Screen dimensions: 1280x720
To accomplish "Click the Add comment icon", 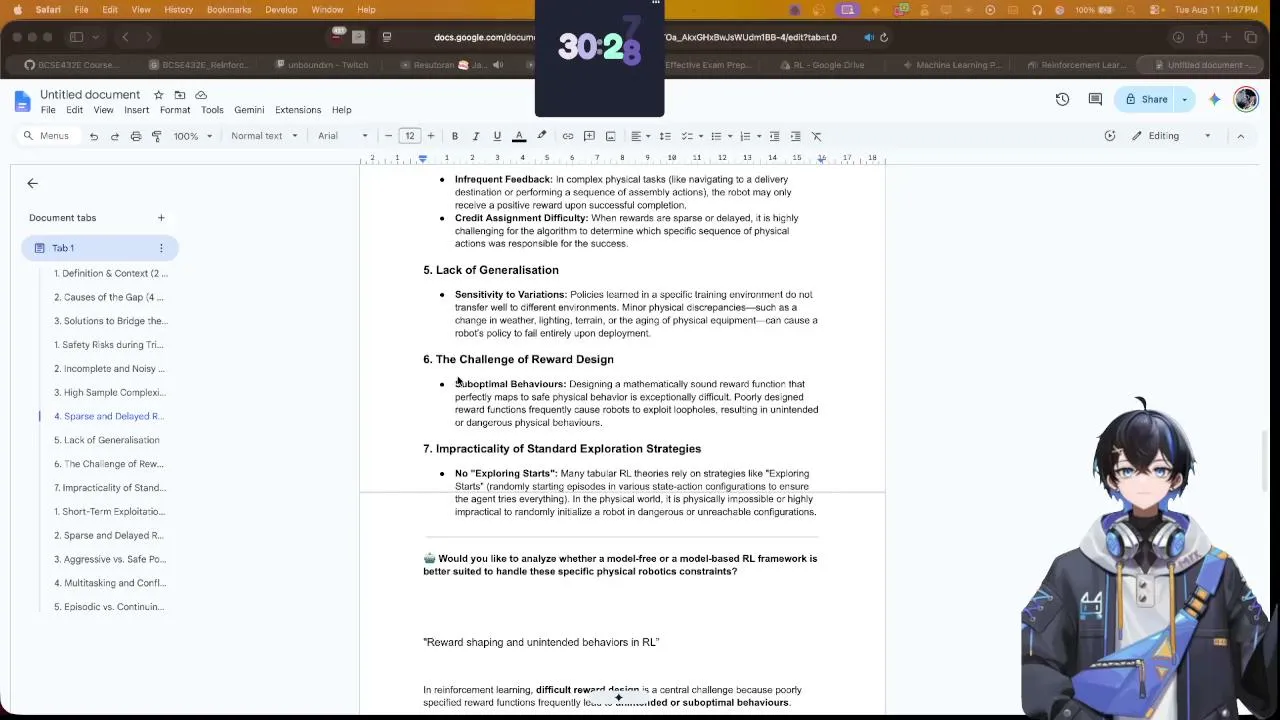I will 589,136.
